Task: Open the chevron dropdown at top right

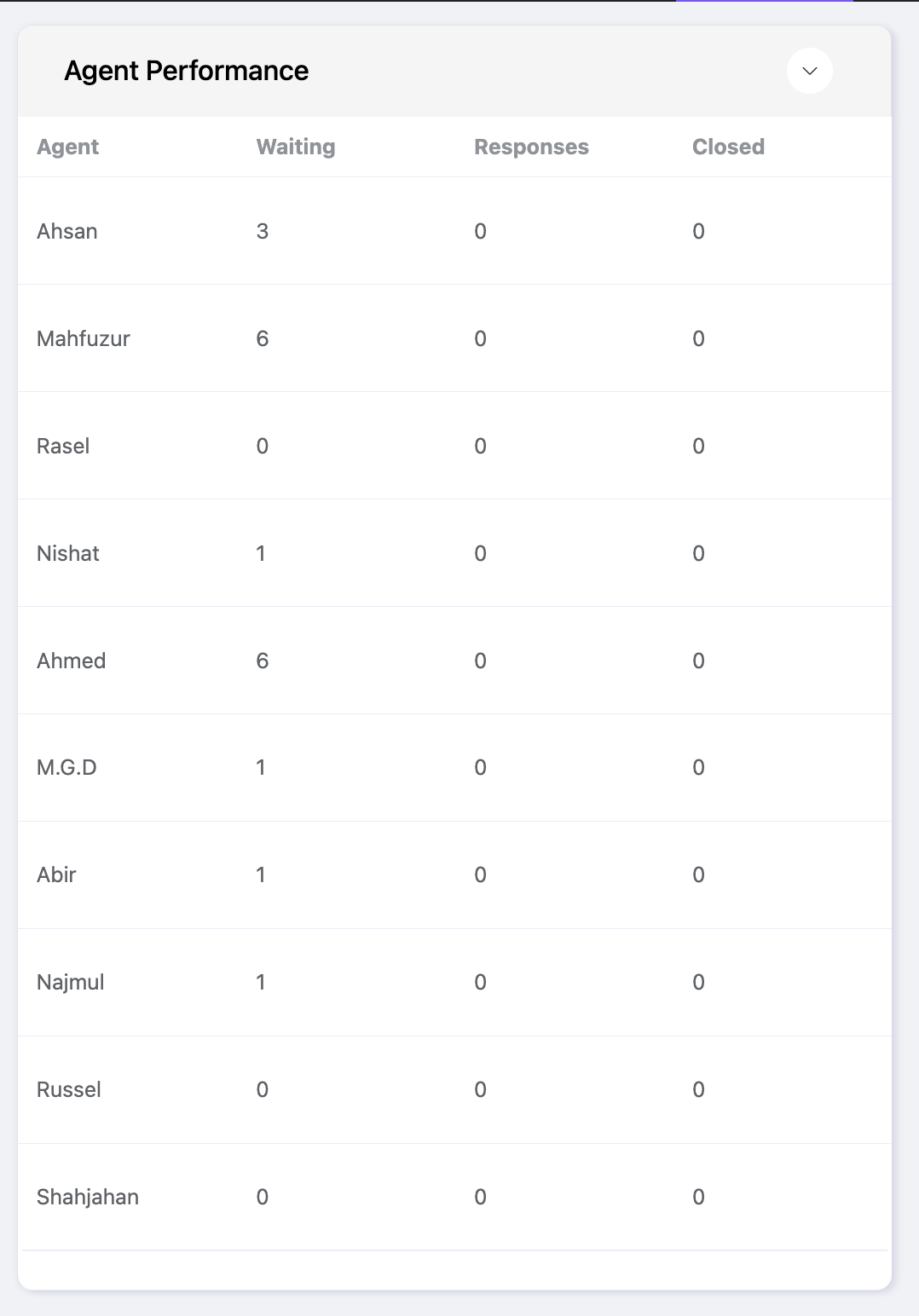Action: point(808,71)
